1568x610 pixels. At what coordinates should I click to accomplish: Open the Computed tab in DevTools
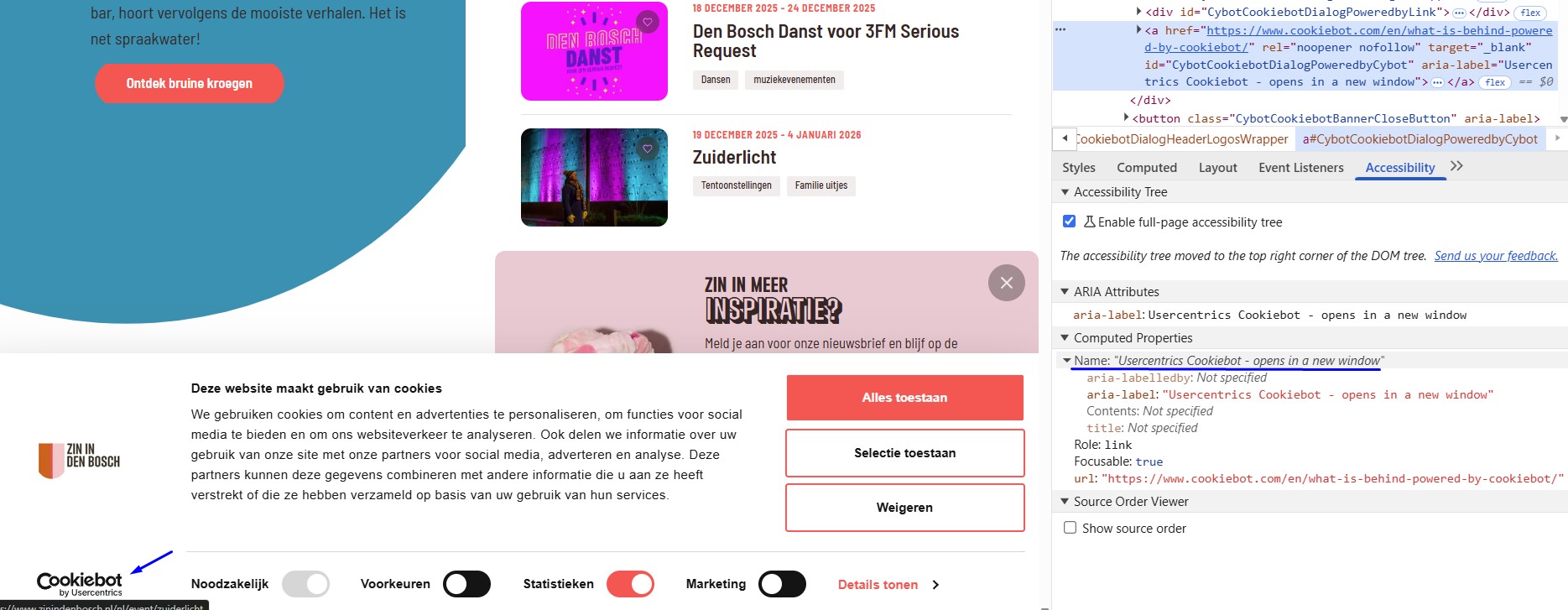pyautogui.click(x=1146, y=168)
